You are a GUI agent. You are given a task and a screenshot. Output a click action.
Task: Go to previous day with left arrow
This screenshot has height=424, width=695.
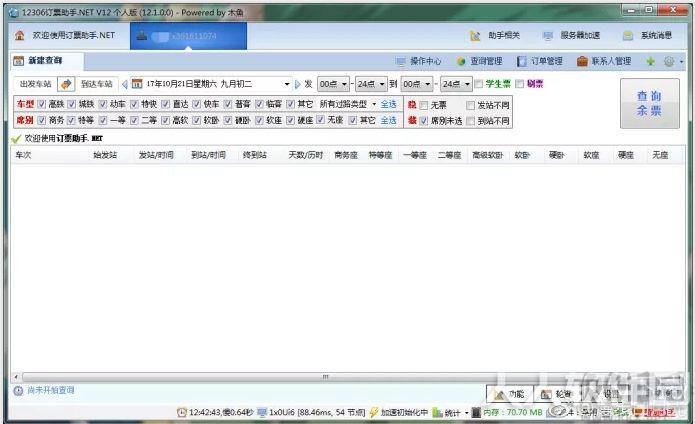click(x=125, y=84)
